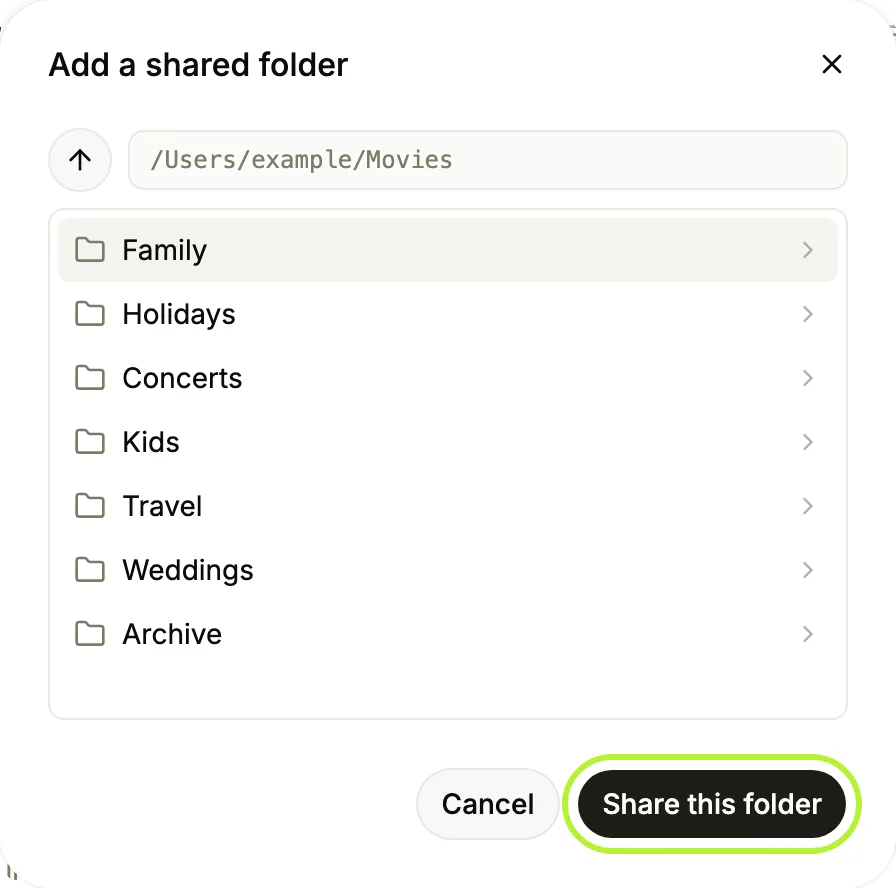Image resolution: width=896 pixels, height=888 pixels.
Task: Open the Concerts folder via its chevron
Action: pos(807,378)
